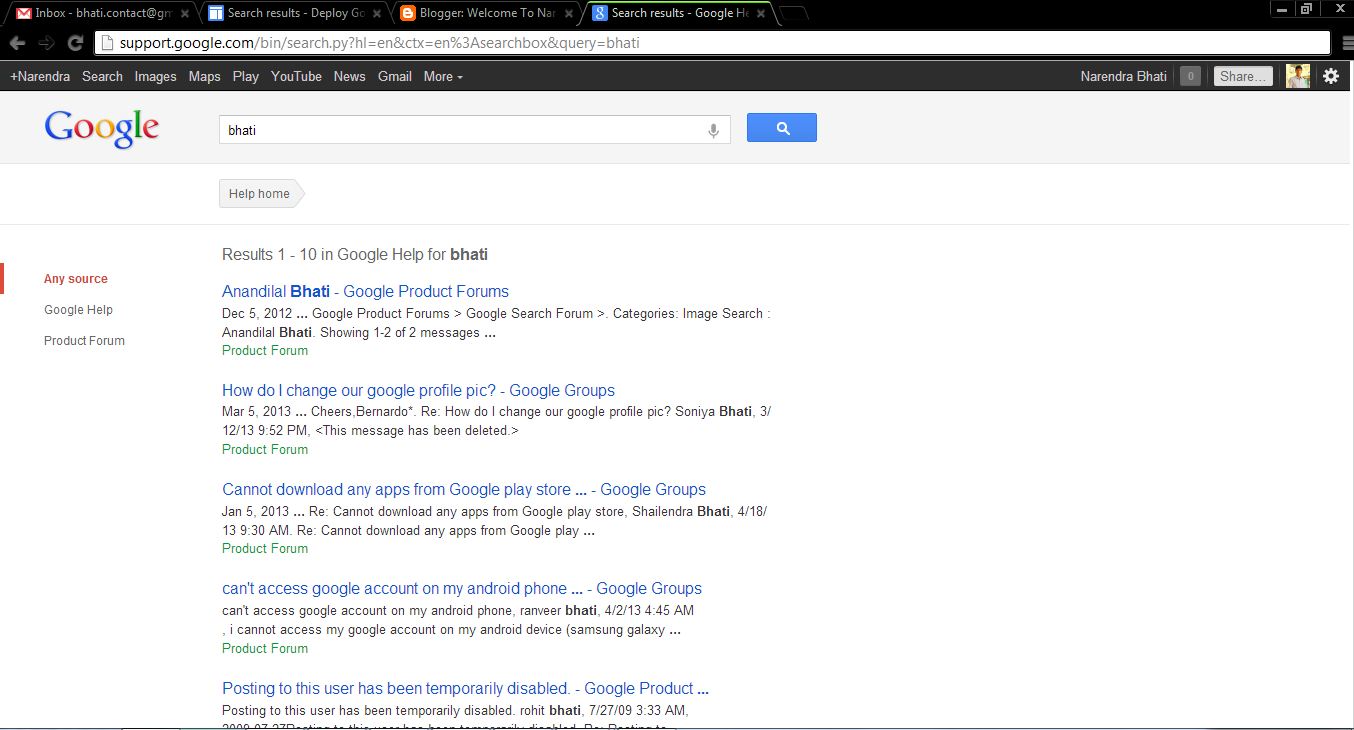Click the address bar URL field
The width and height of the screenshot is (1354, 730).
click(x=712, y=43)
